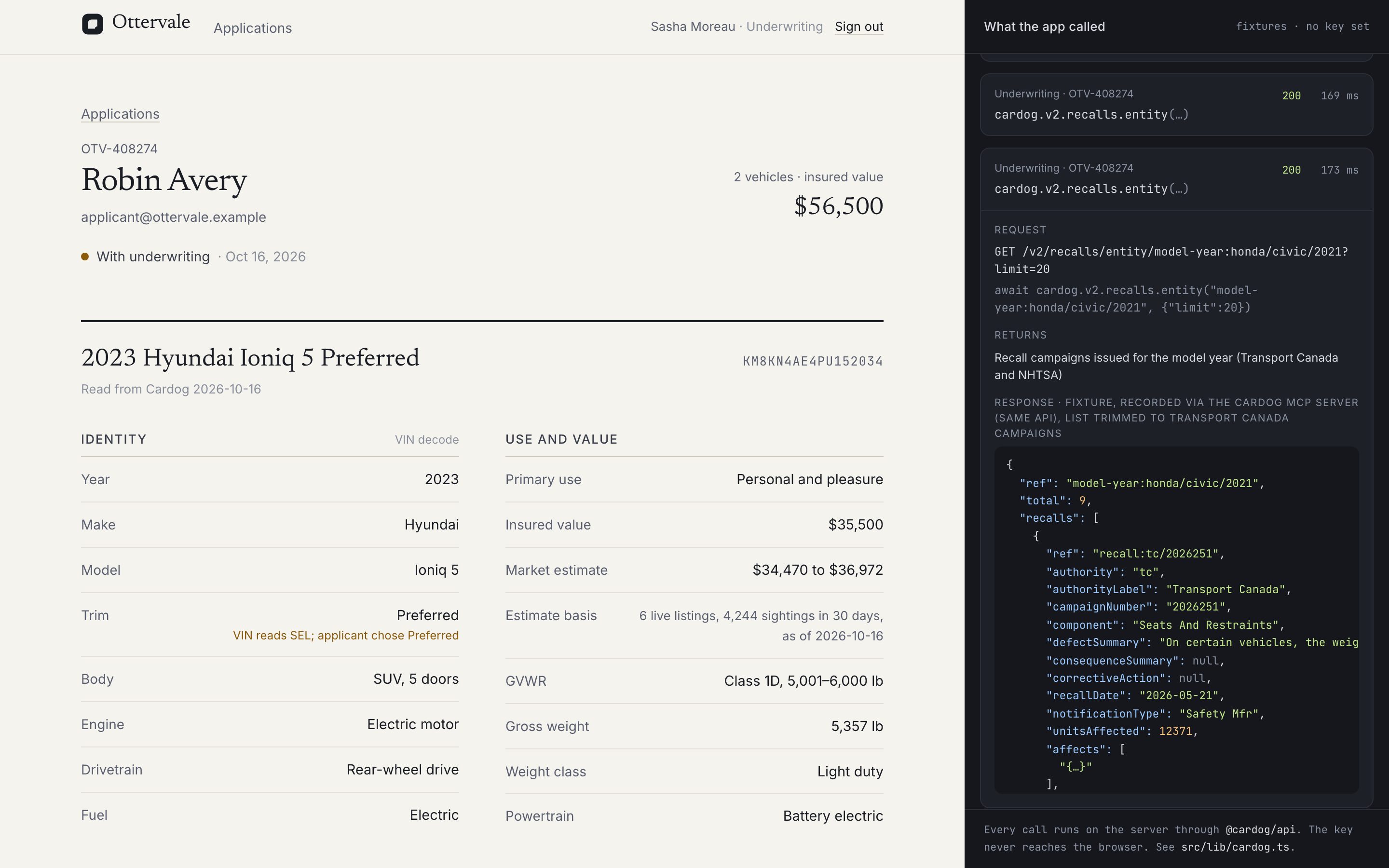Go back via Applications breadcrumb link
Screen dimensions: 1389x868
(x=120, y=114)
